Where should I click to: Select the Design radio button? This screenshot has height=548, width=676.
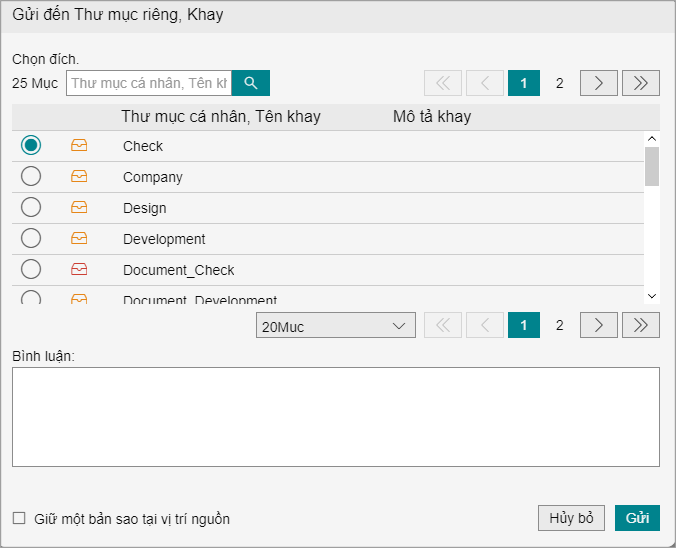point(31,207)
